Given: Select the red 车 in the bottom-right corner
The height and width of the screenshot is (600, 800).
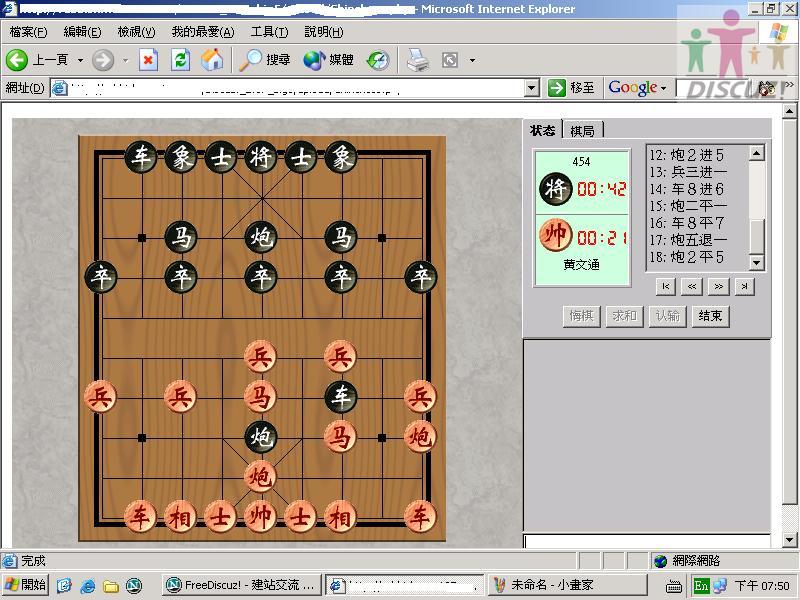Looking at the screenshot, I should tap(420, 516).
